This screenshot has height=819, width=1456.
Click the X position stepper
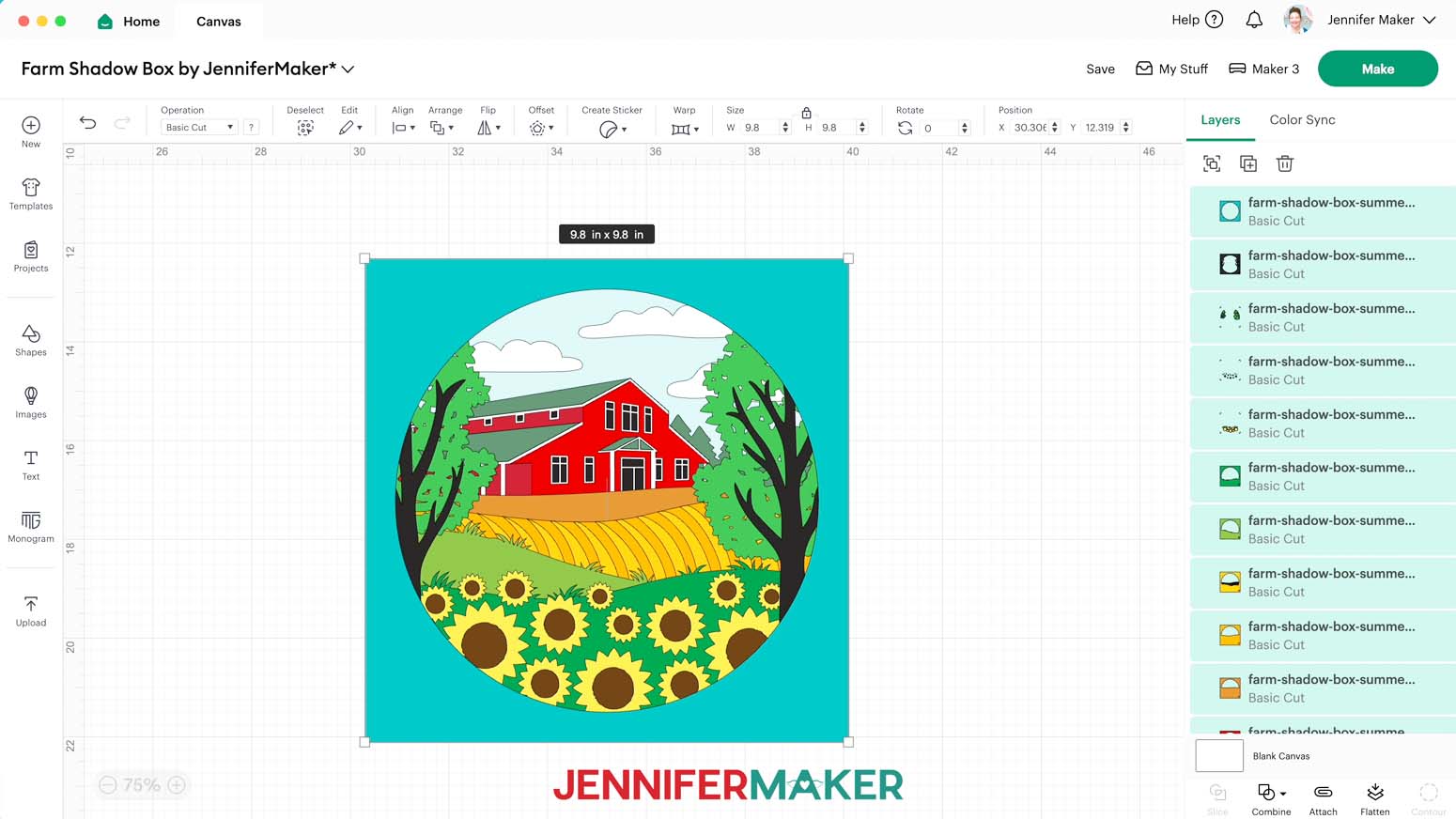point(1055,128)
